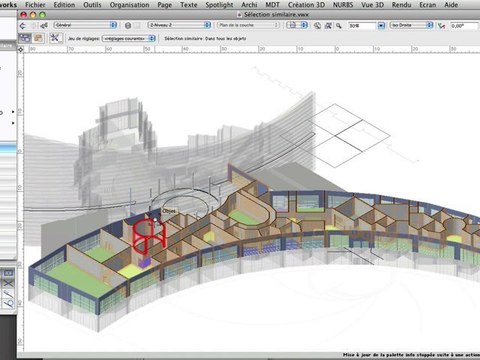This screenshot has height=360, width=480.
Task: Open the Vue 3D menu
Action: point(372,5)
